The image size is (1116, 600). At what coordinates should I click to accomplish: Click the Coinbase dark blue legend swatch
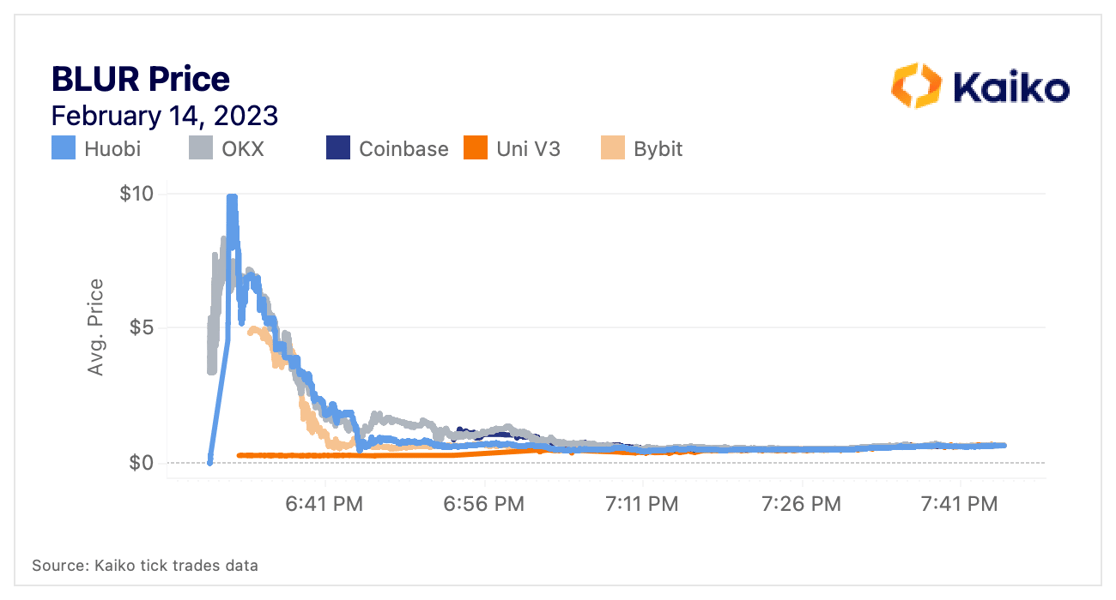click(338, 149)
